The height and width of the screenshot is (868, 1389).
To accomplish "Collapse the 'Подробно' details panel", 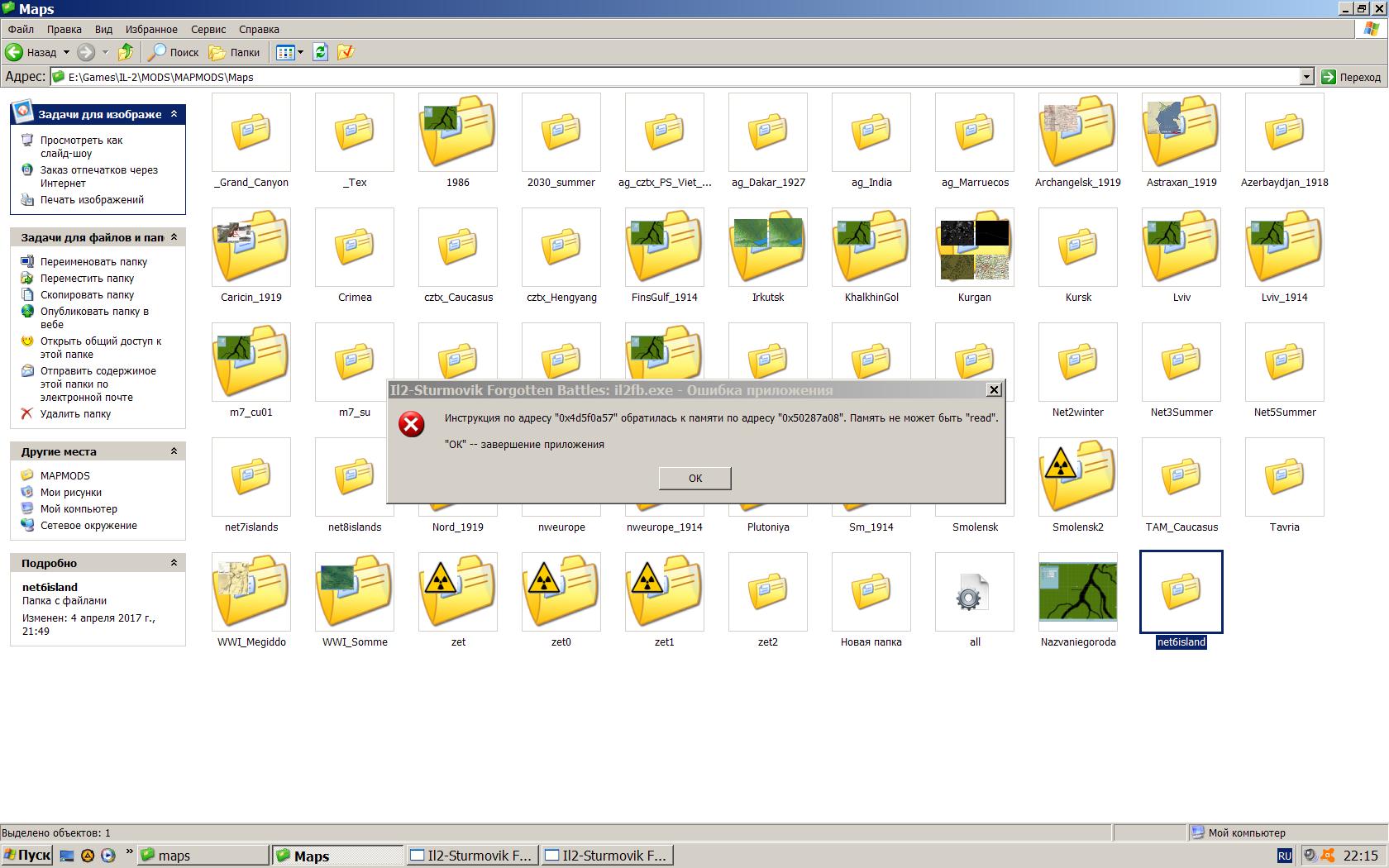I will tap(174, 563).
